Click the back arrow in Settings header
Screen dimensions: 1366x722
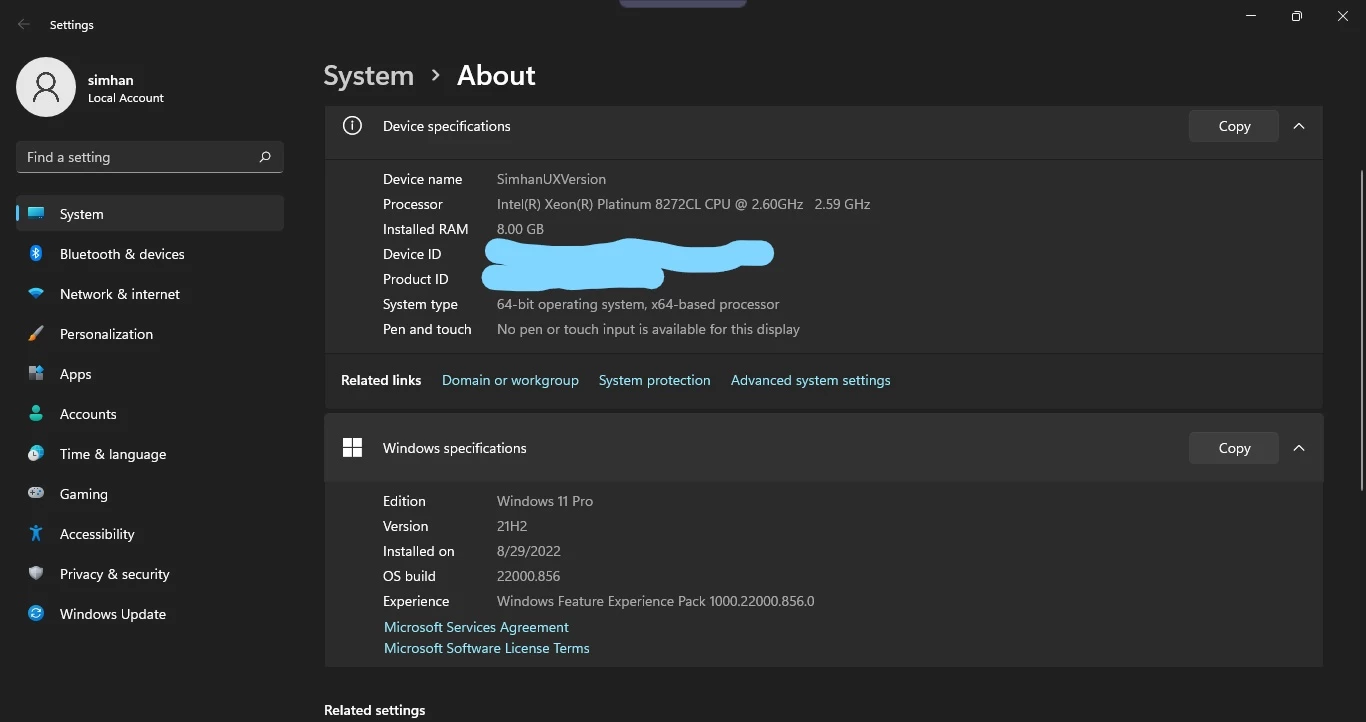click(24, 25)
